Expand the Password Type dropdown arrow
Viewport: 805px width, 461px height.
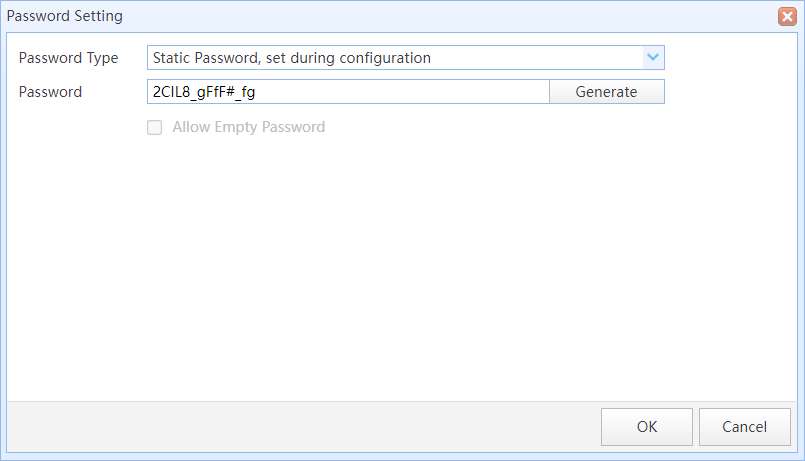pyautogui.click(x=653, y=57)
